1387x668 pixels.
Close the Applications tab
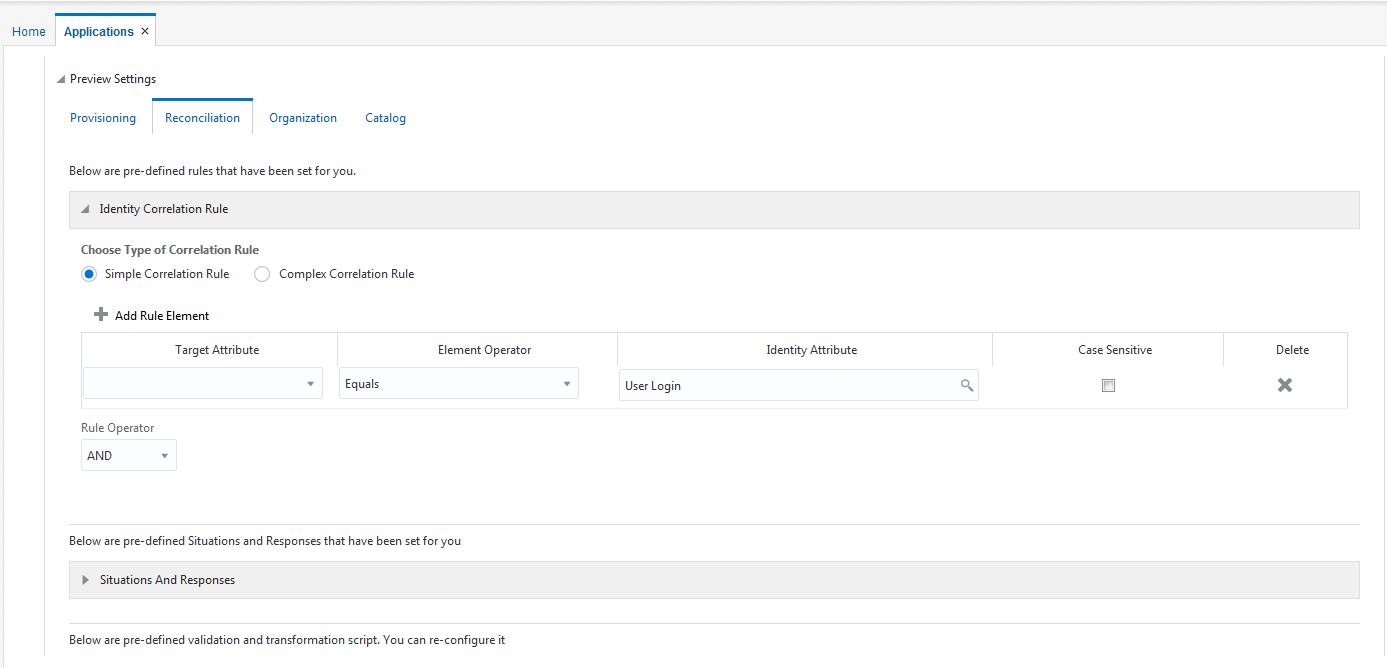[146, 30]
